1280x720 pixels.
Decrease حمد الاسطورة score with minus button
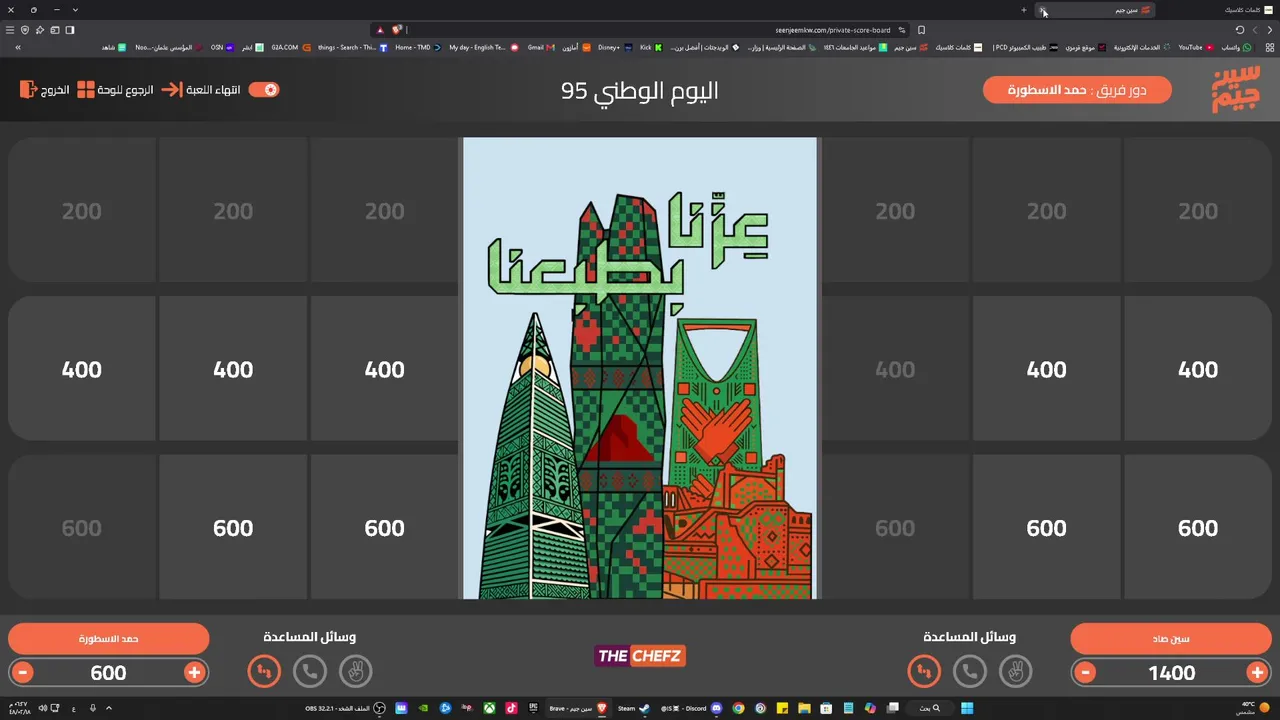(23, 673)
